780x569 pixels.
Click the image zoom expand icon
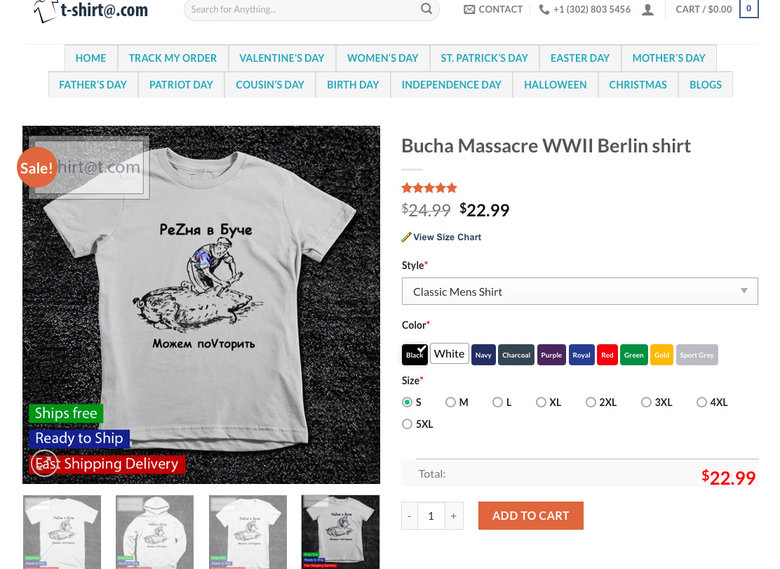tap(44, 463)
